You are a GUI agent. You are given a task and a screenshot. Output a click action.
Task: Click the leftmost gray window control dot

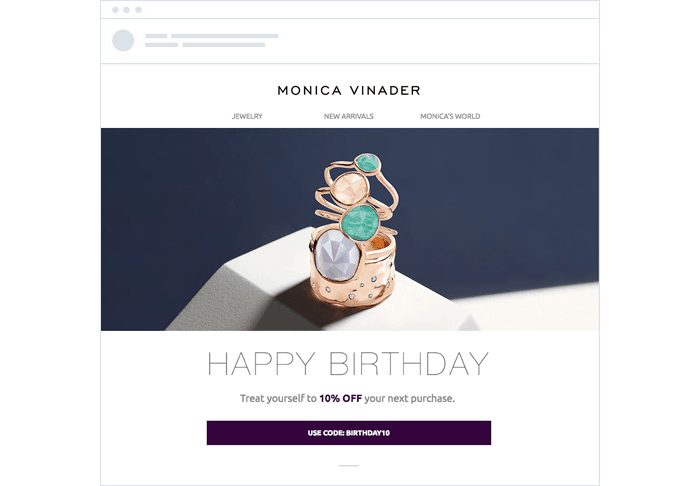pyautogui.click(x=116, y=10)
